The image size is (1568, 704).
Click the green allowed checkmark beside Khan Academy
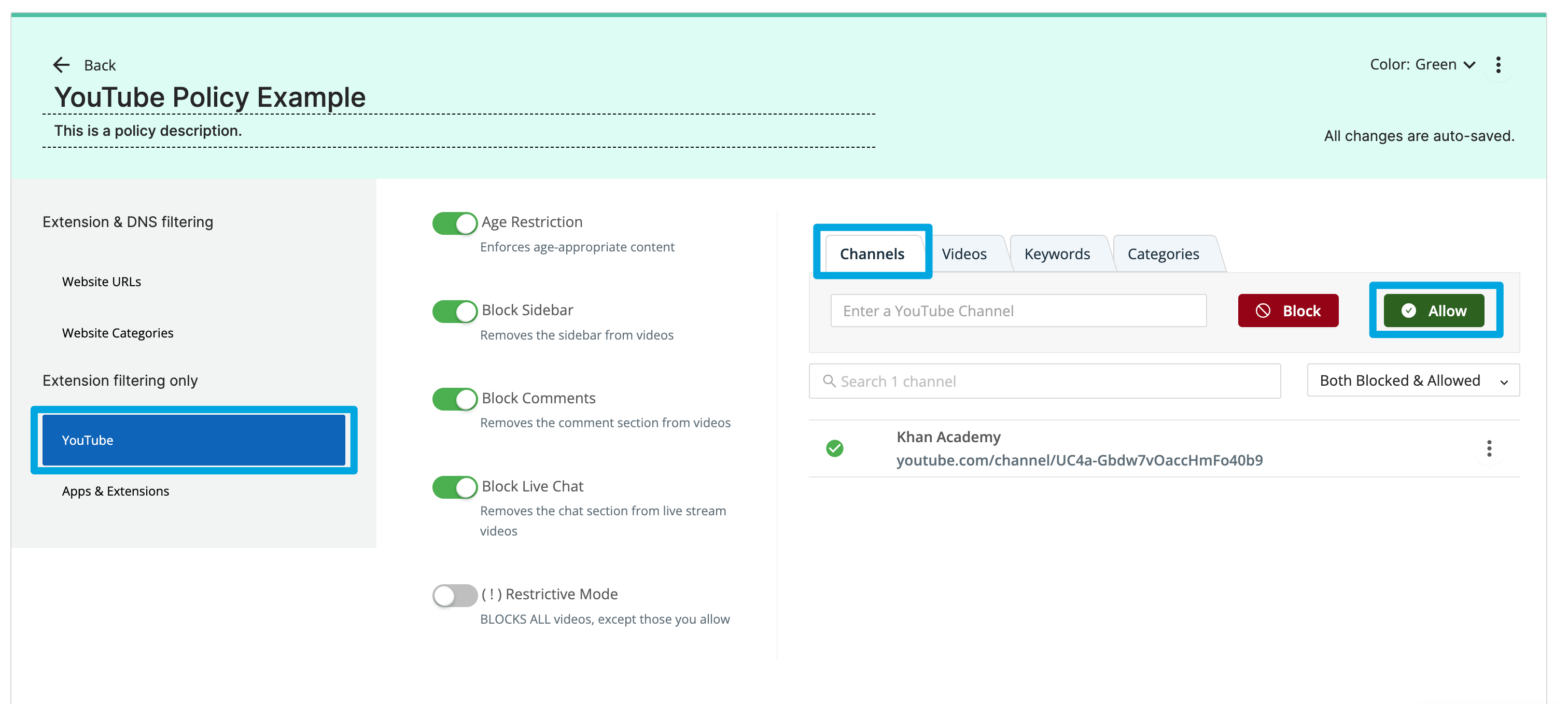pyautogui.click(x=835, y=448)
